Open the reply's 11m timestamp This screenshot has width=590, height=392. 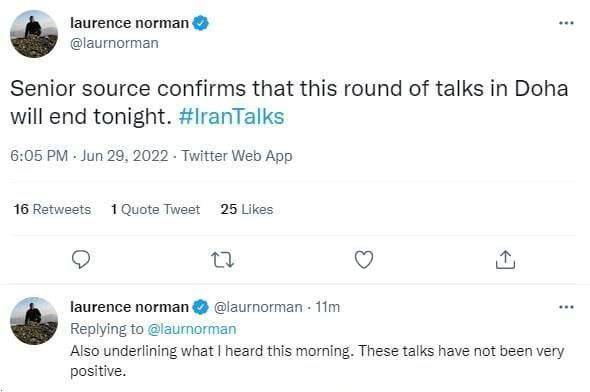[328, 307]
